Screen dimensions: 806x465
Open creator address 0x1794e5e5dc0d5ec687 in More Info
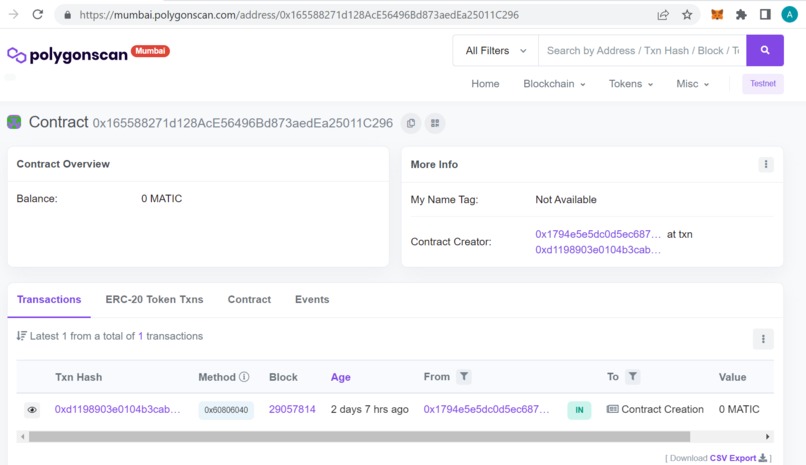[x=598, y=234]
